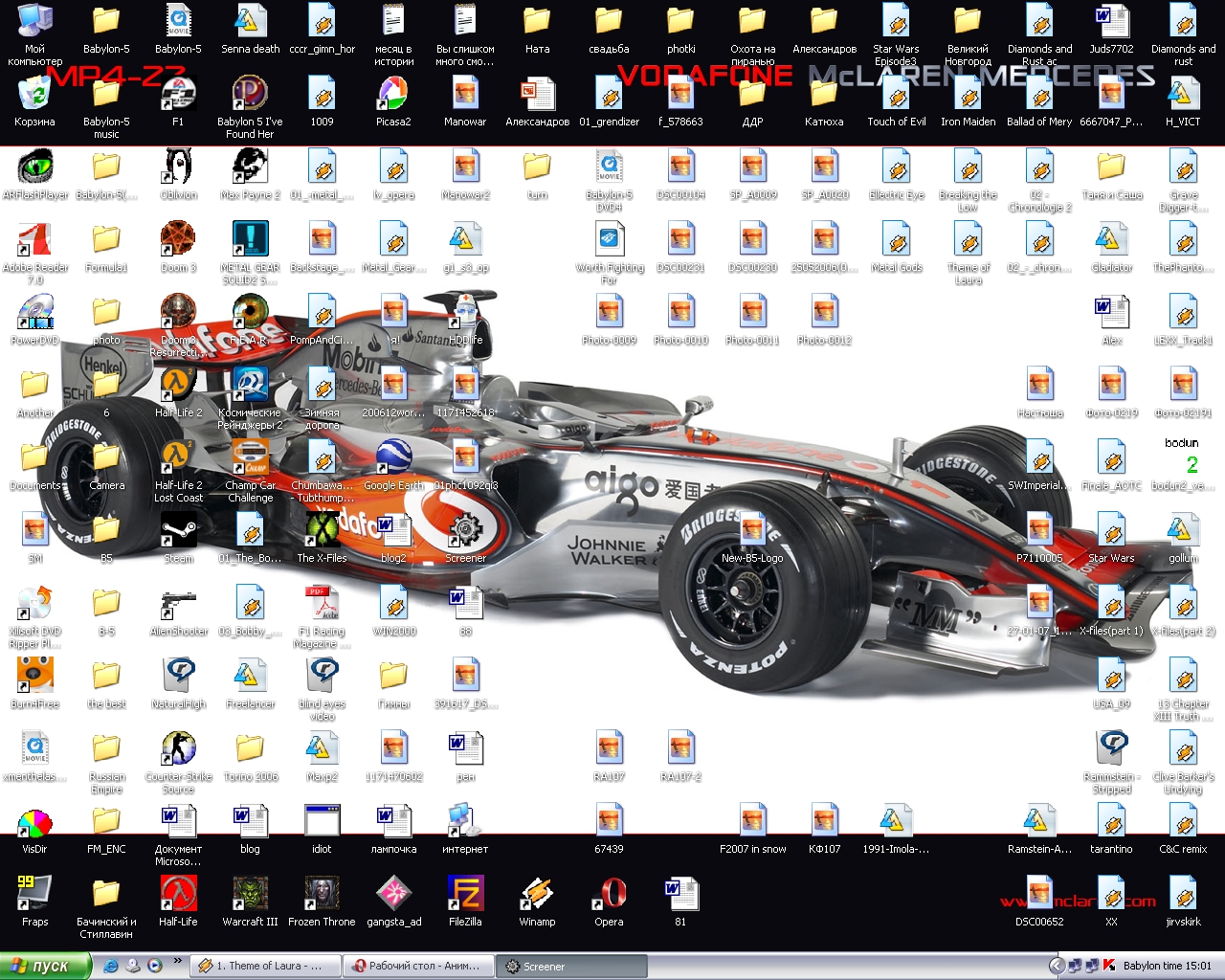Launch the Doom 3 shortcut
Screen dimensions: 1225x980
(178, 247)
